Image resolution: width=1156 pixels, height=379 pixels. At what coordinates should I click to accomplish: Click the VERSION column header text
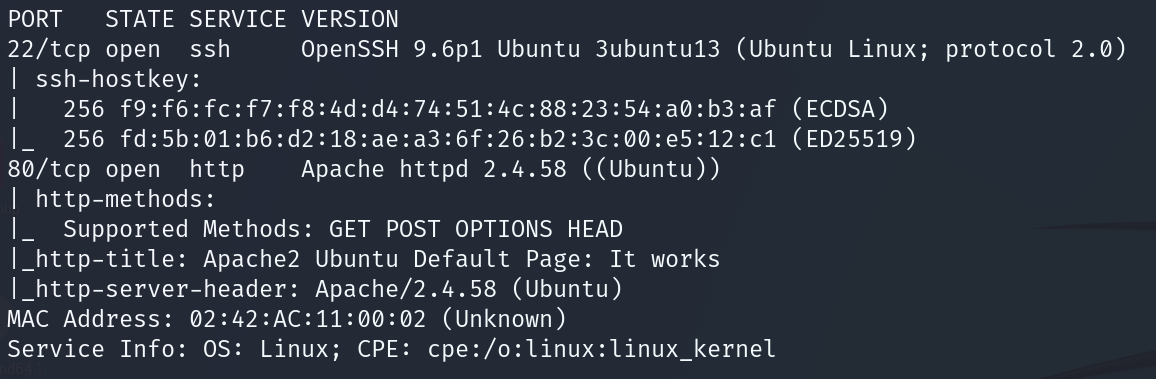pyautogui.click(x=349, y=19)
